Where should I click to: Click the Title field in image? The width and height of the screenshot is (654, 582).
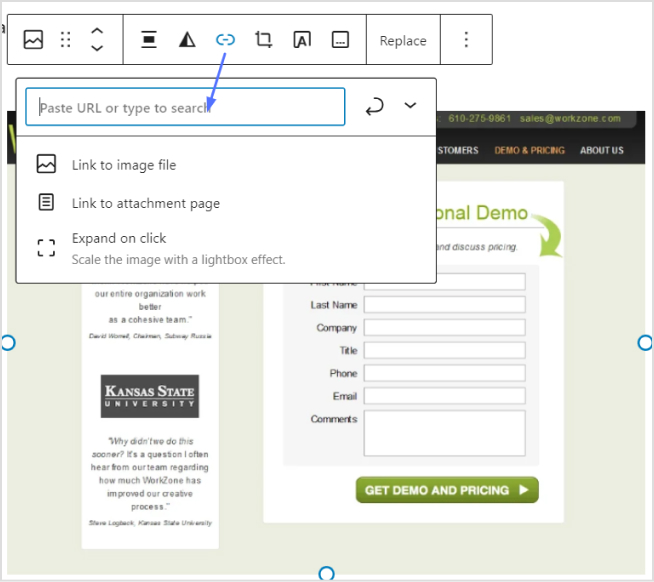click(x=445, y=350)
